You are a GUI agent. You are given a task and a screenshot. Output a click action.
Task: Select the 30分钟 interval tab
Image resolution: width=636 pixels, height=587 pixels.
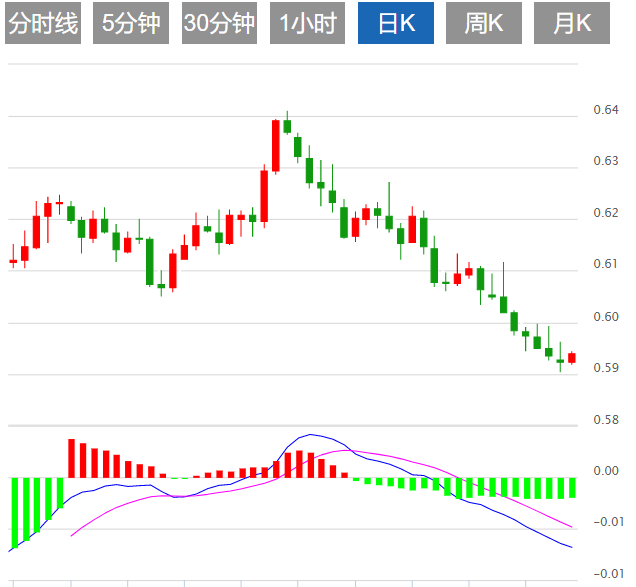[219, 23]
